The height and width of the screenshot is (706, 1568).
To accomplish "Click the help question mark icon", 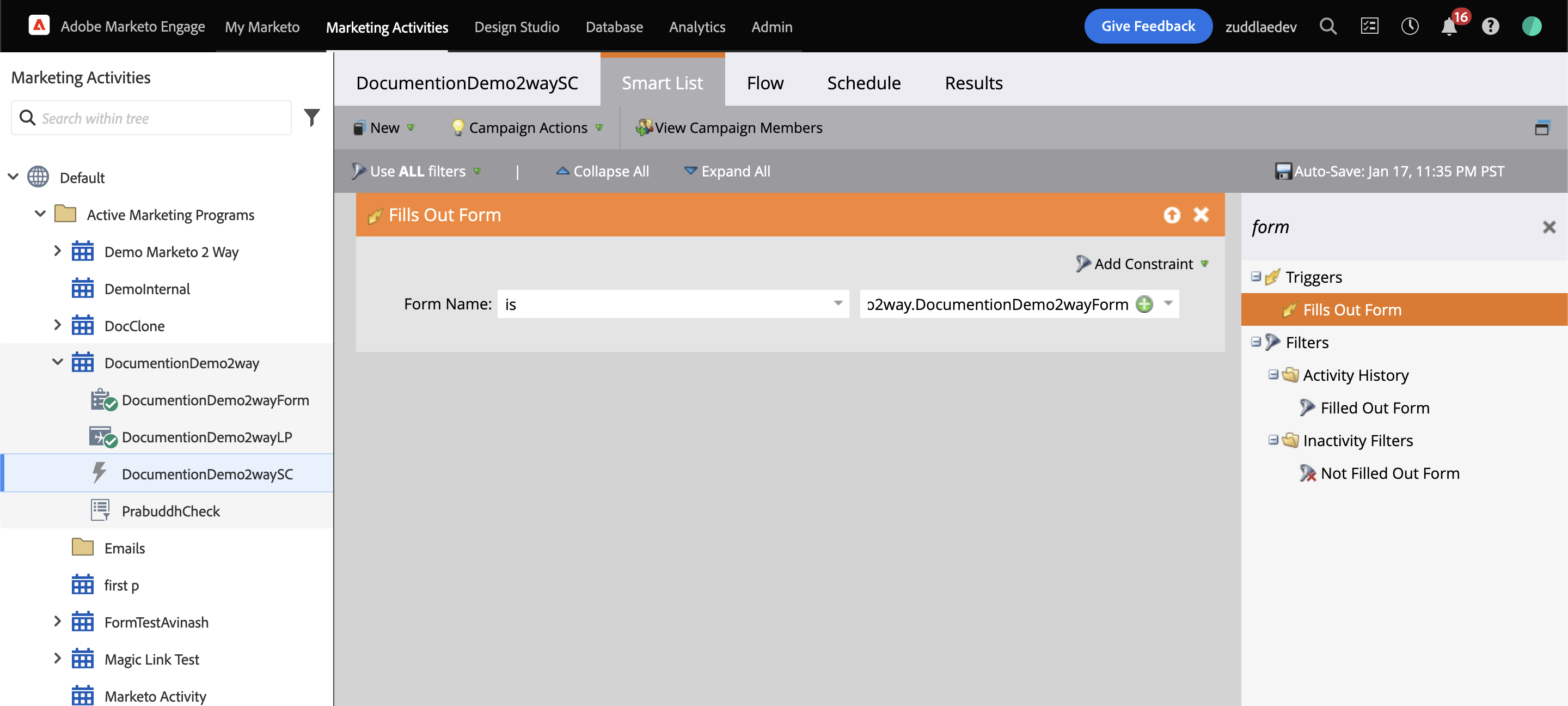I will click(1490, 27).
